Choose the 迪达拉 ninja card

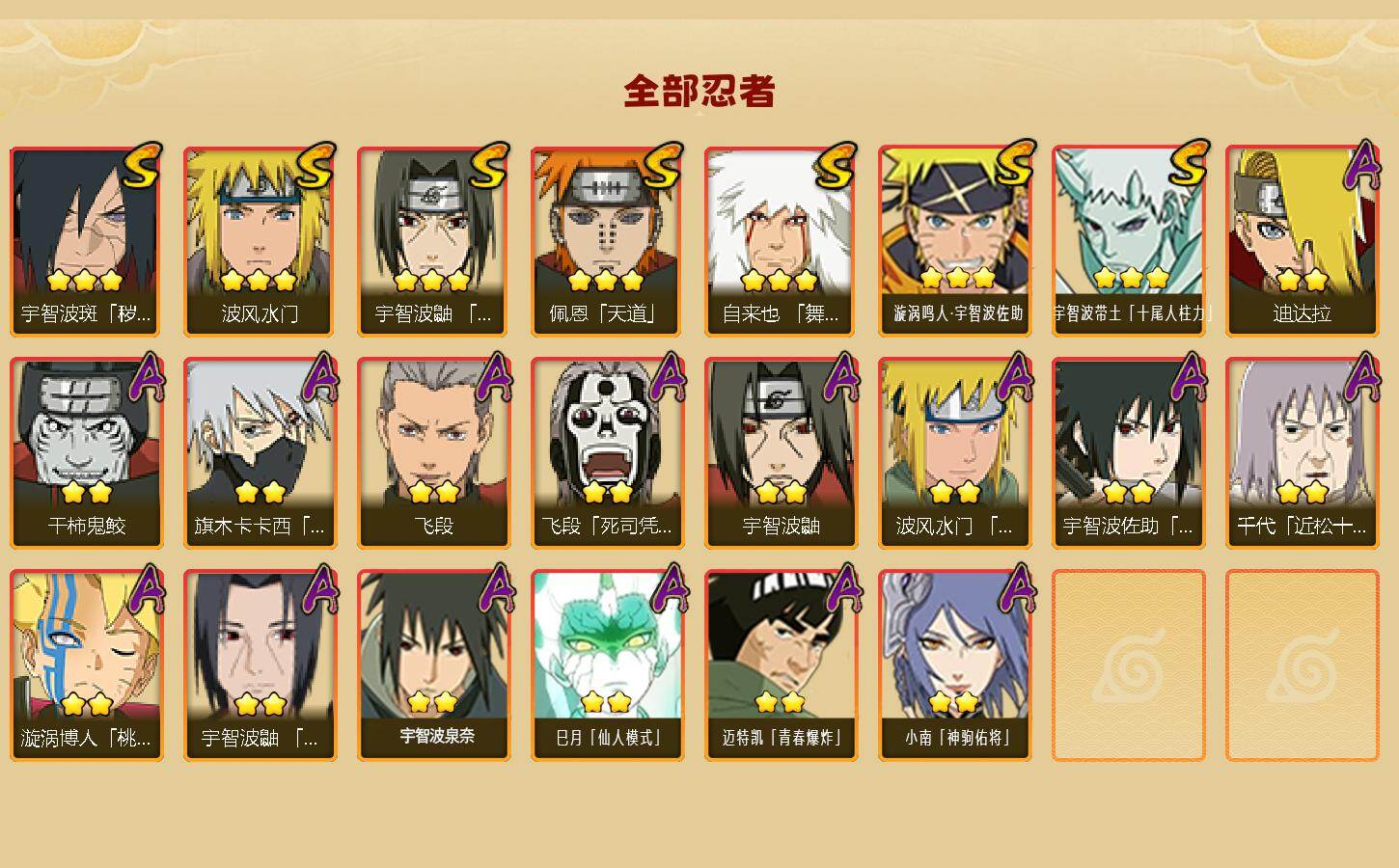click(x=1302, y=241)
